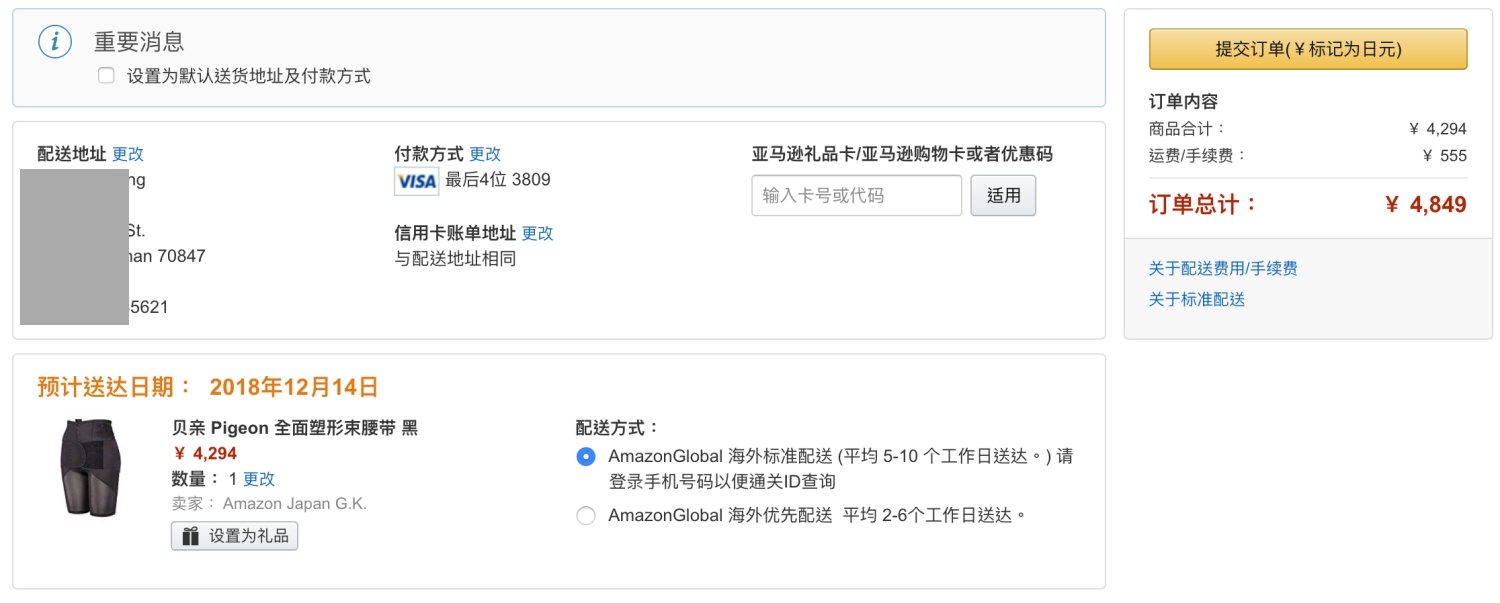Open 关于配送费用/手续费 link
The image size is (1500, 603).
point(1223,268)
